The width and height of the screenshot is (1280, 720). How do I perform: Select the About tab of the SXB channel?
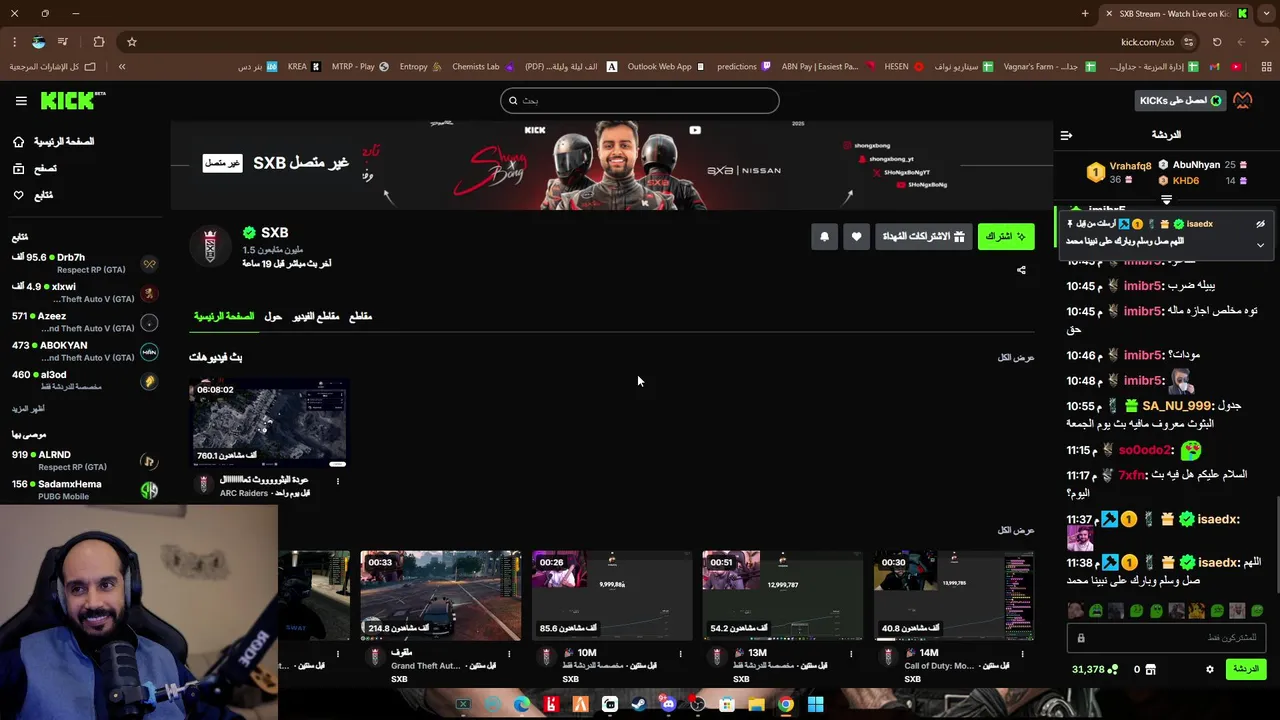click(273, 316)
